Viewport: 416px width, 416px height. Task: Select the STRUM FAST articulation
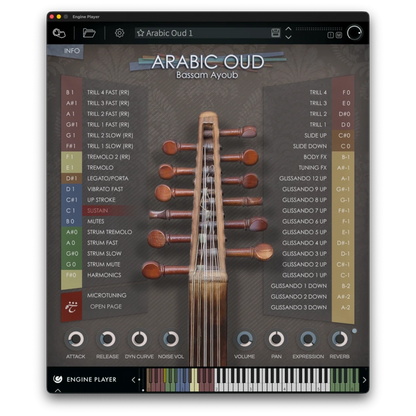(102, 243)
